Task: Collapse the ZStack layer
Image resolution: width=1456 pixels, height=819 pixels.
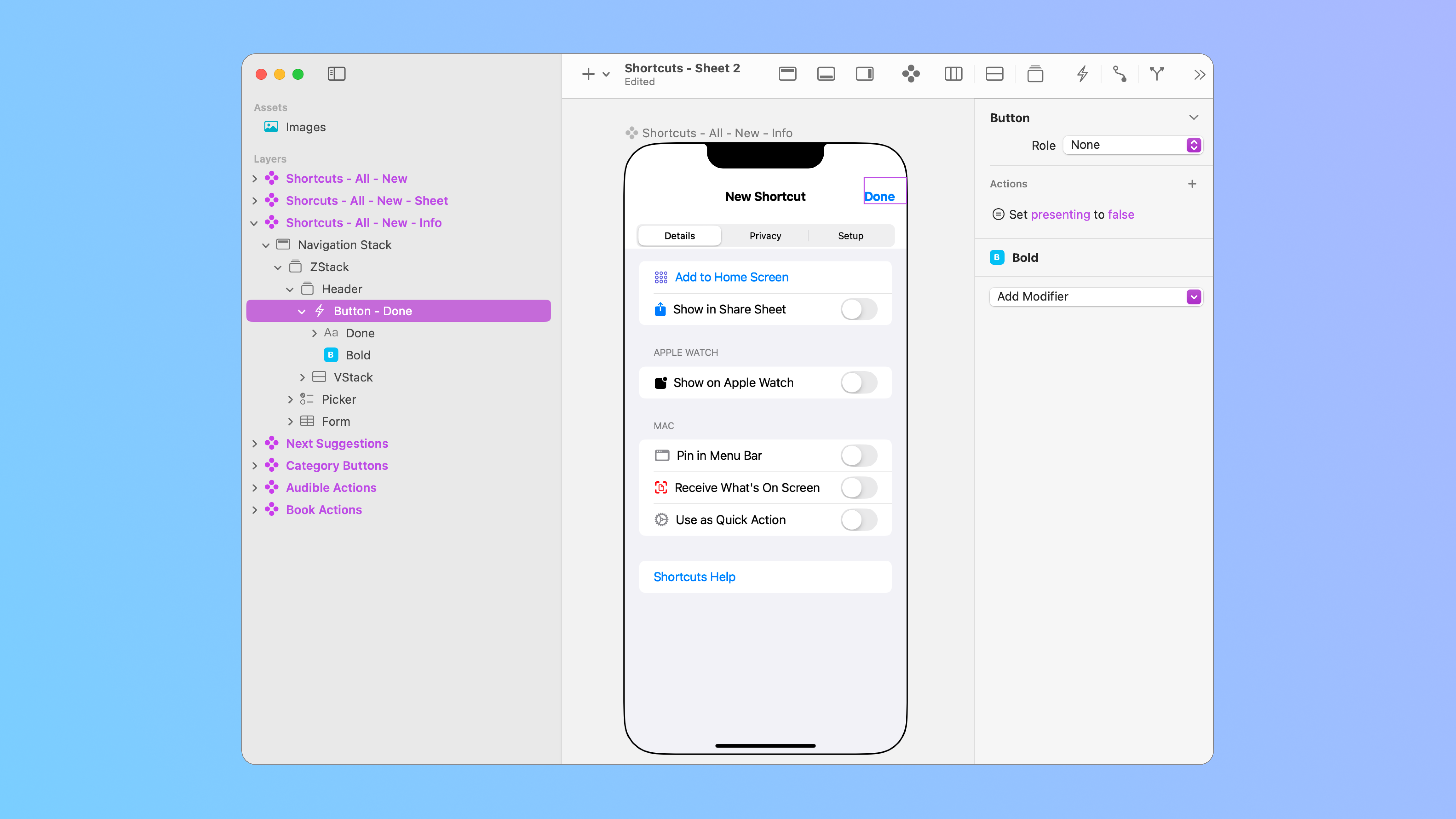Action: point(278,267)
